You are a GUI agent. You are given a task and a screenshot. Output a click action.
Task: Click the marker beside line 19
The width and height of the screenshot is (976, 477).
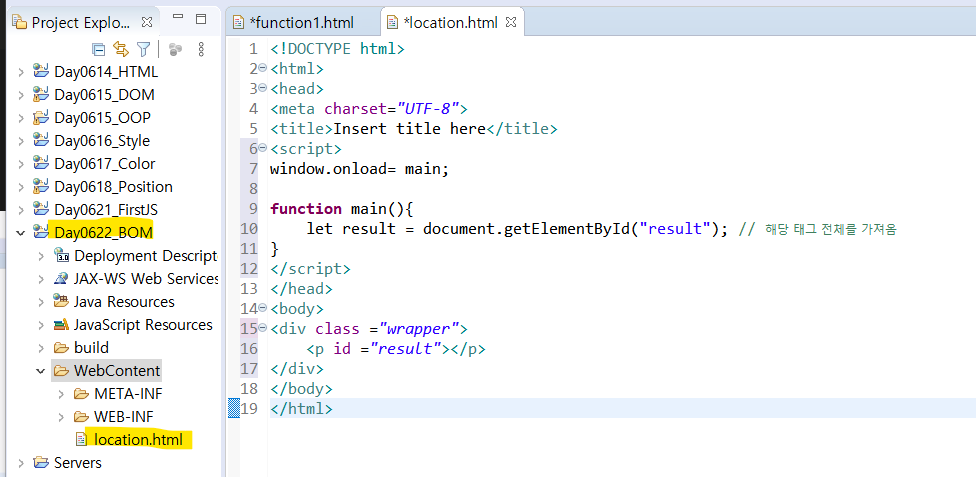tap(234, 409)
